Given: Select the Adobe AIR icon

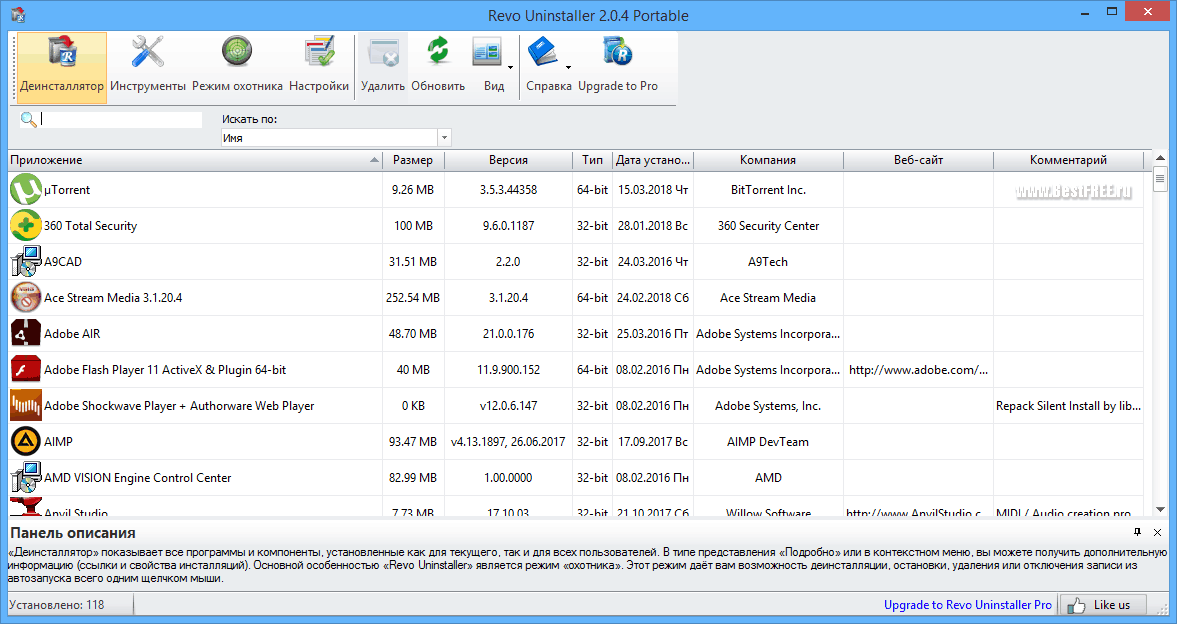Looking at the screenshot, I should point(26,333).
